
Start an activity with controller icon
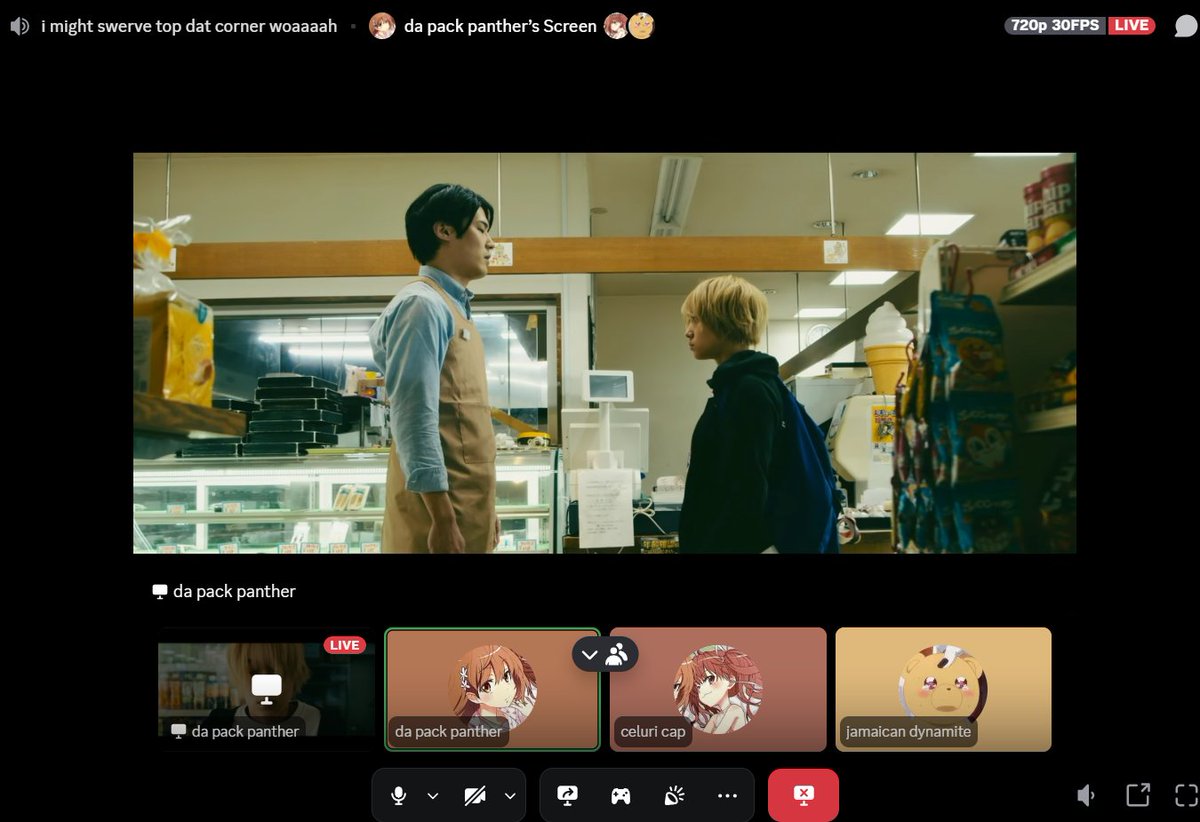point(621,796)
